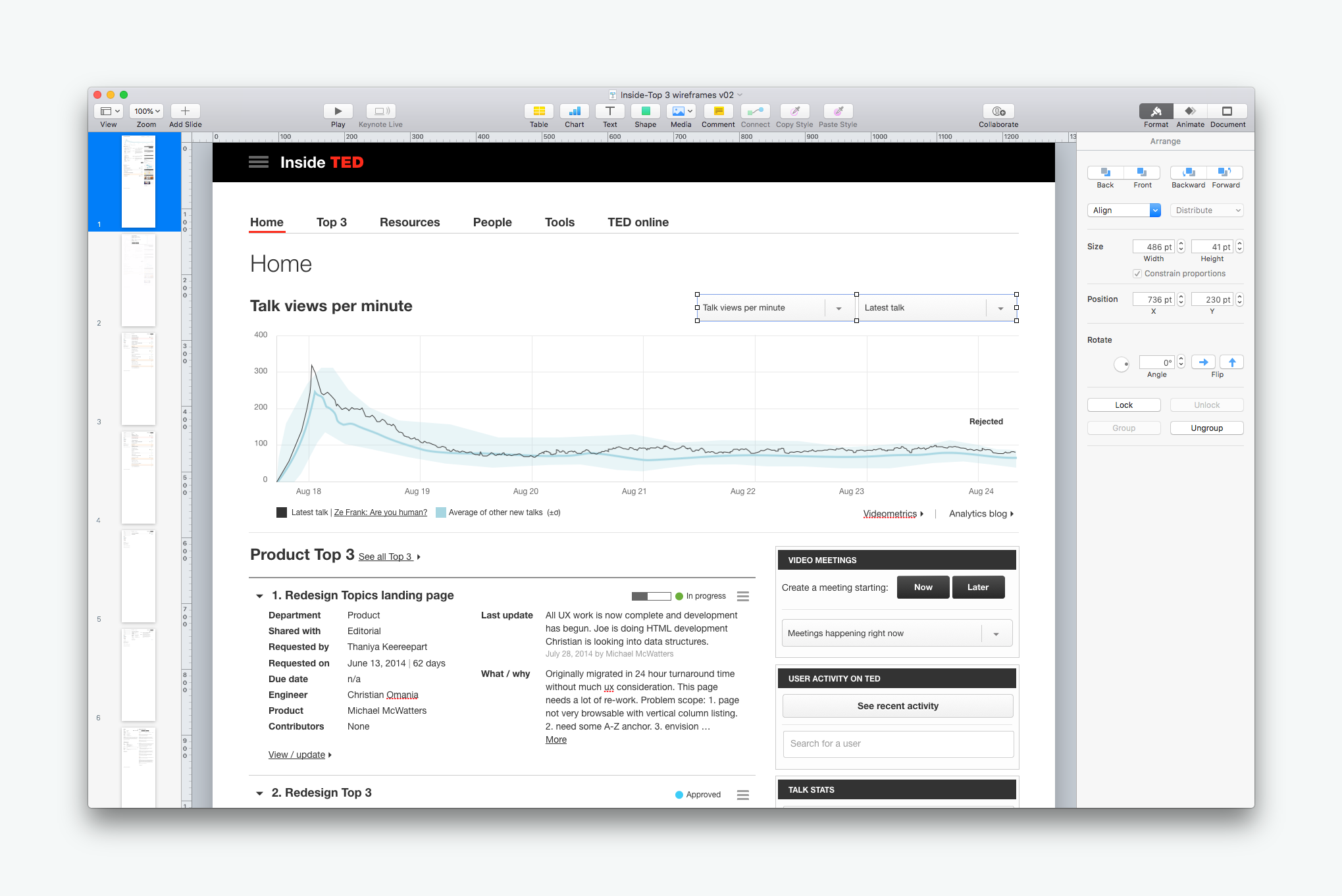
Task: Collapse 1. Redesign Topics landing page
Action: (259, 596)
